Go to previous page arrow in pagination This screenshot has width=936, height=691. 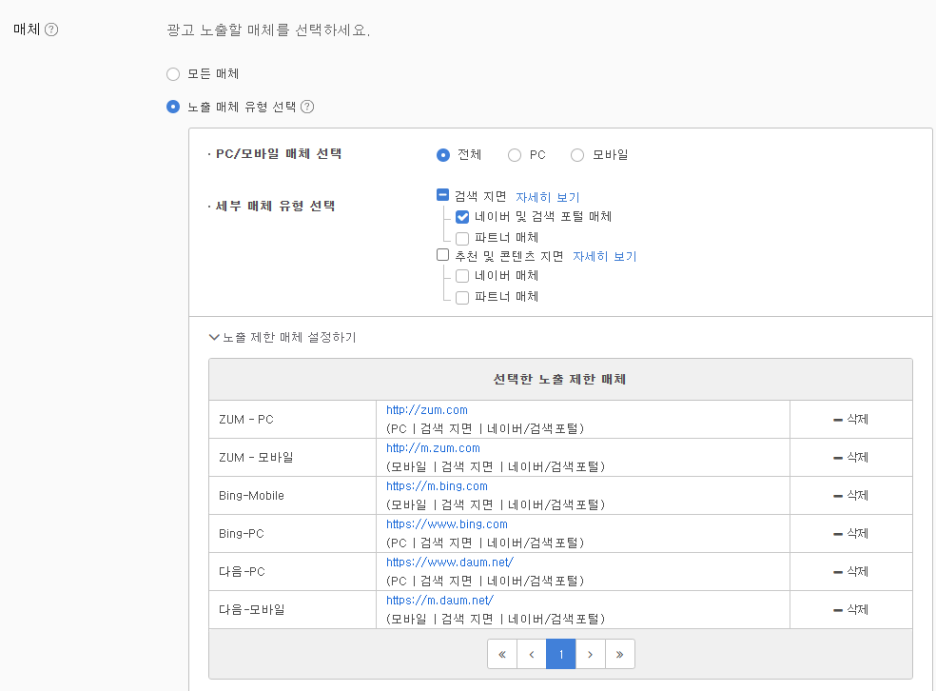pyautogui.click(x=531, y=654)
